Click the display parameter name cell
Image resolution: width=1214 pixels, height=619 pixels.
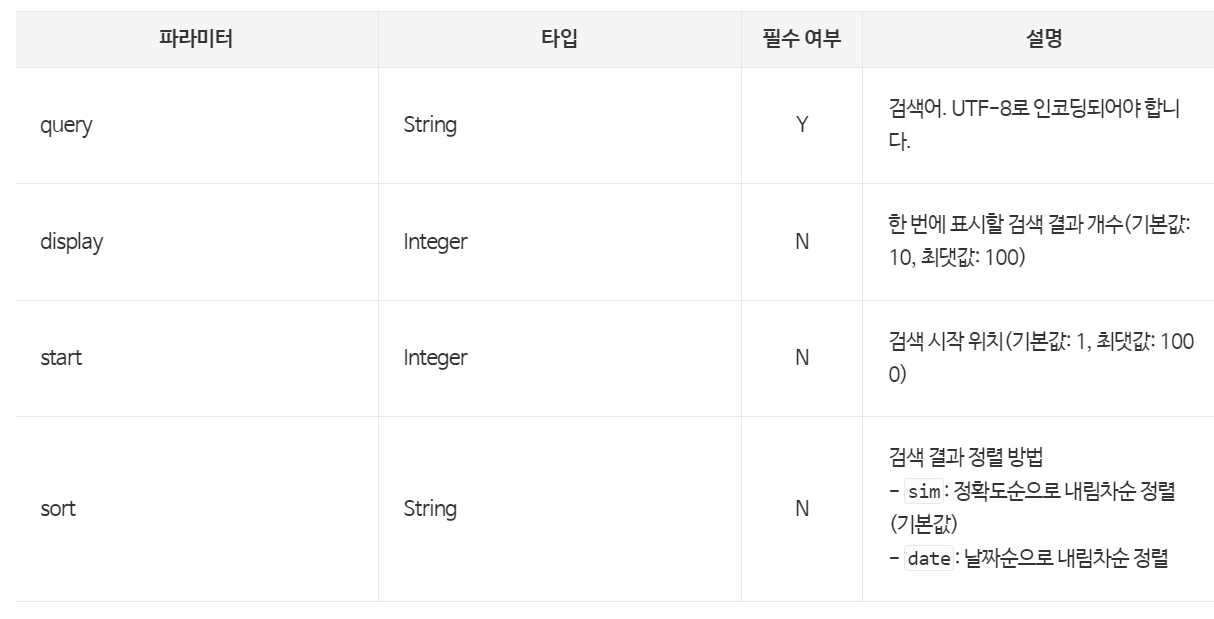[x=71, y=242]
